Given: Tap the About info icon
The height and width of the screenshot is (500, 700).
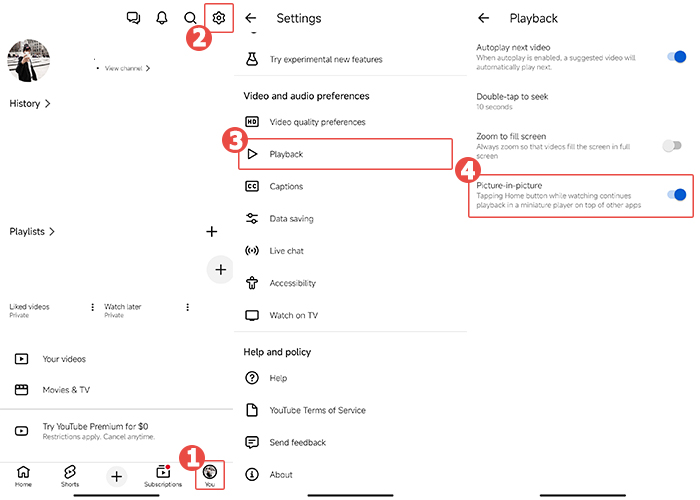Looking at the screenshot, I should (x=252, y=474).
